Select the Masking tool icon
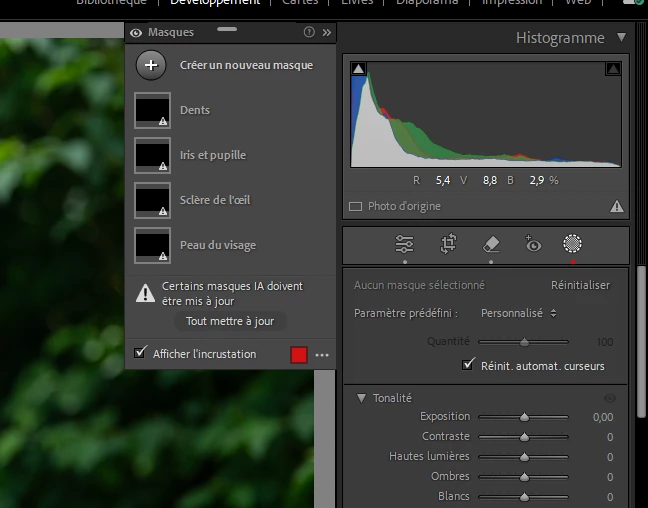The height and width of the screenshot is (508, 648). 572,243
